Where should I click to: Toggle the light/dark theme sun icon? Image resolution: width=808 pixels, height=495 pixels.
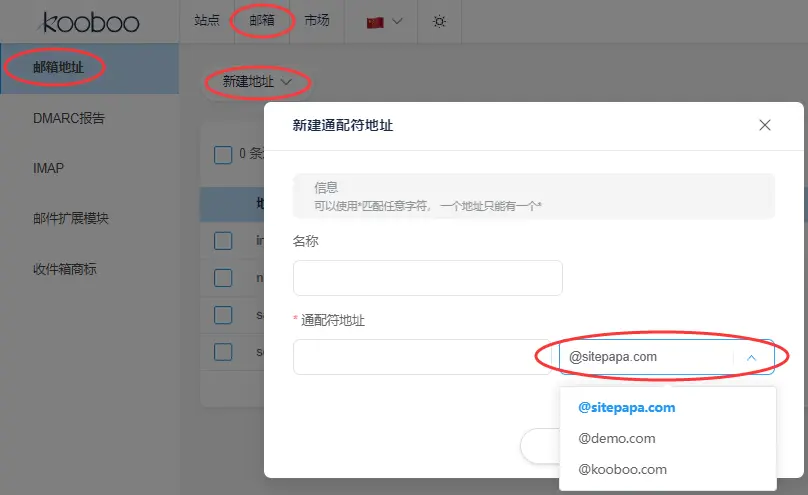440,21
